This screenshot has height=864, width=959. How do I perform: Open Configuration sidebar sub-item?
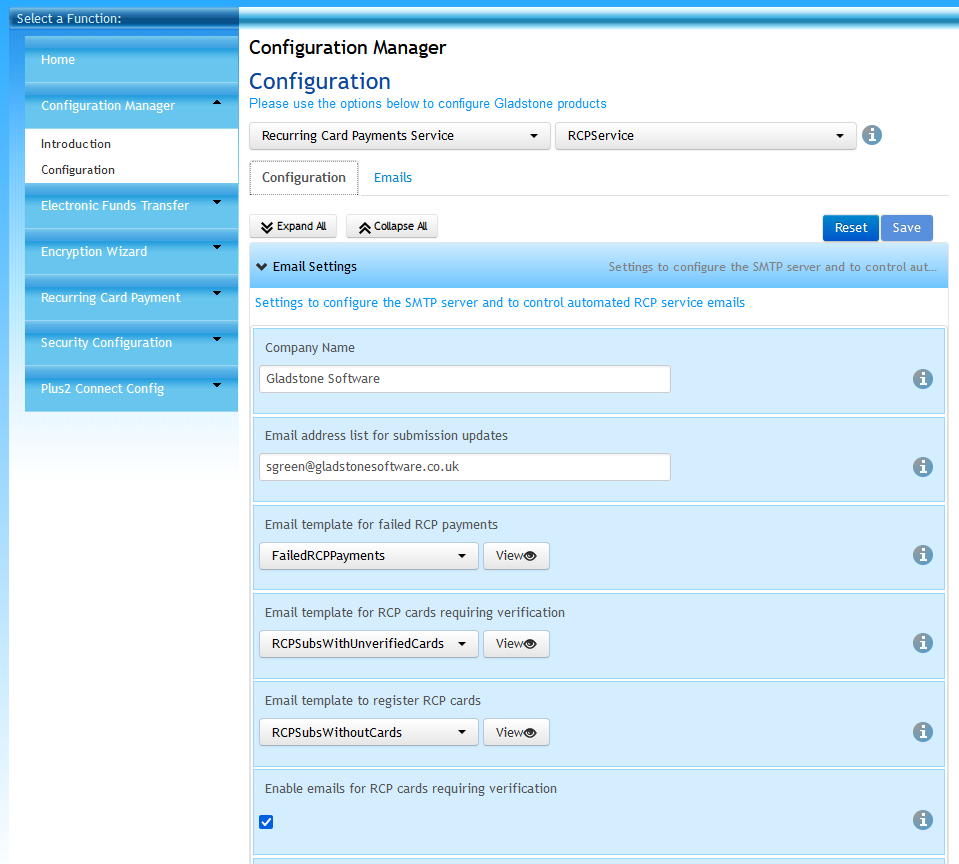click(x=78, y=170)
